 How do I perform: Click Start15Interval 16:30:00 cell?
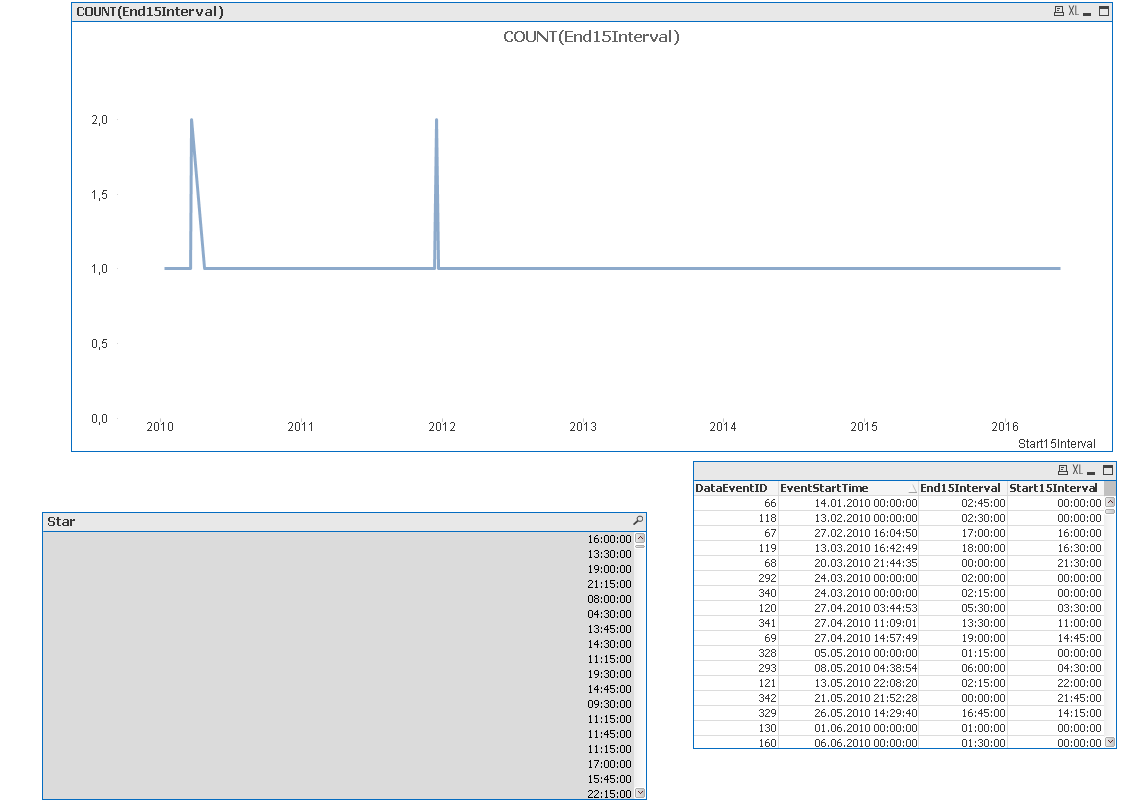click(1055, 549)
